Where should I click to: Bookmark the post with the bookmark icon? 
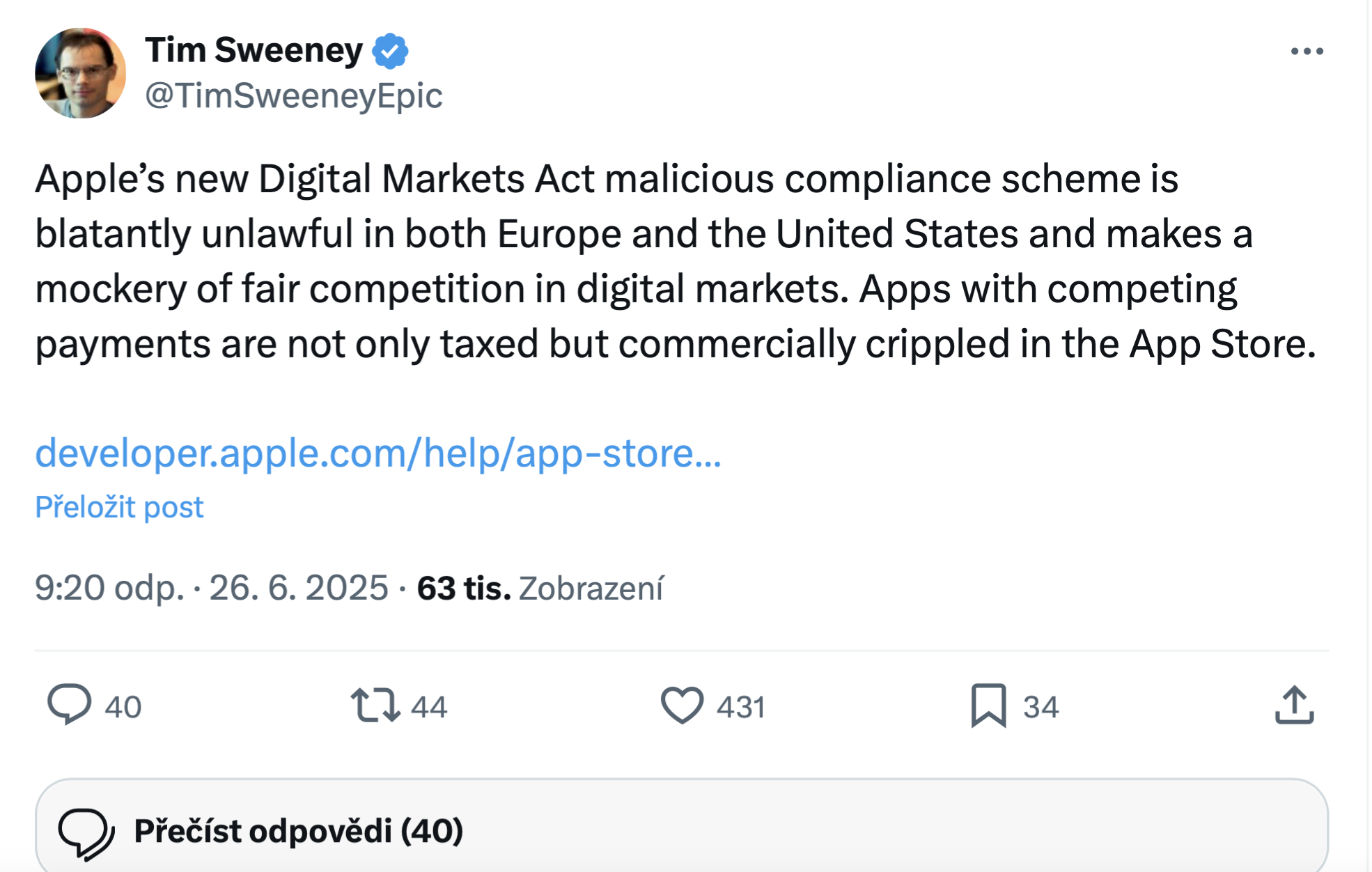988,705
